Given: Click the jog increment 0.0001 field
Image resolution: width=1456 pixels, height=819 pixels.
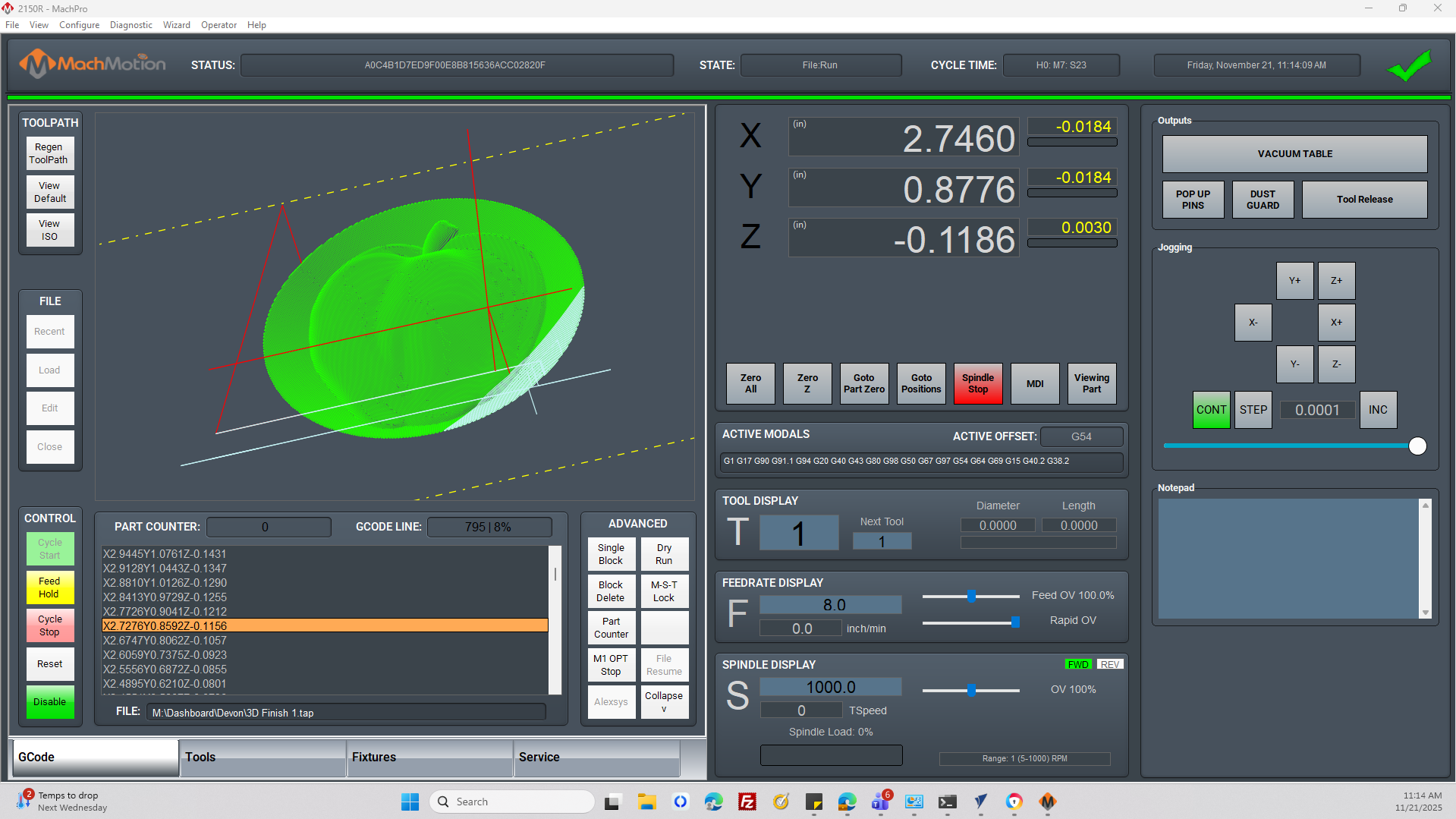Looking at the screenshot, I should click(x=1316, y=410).
